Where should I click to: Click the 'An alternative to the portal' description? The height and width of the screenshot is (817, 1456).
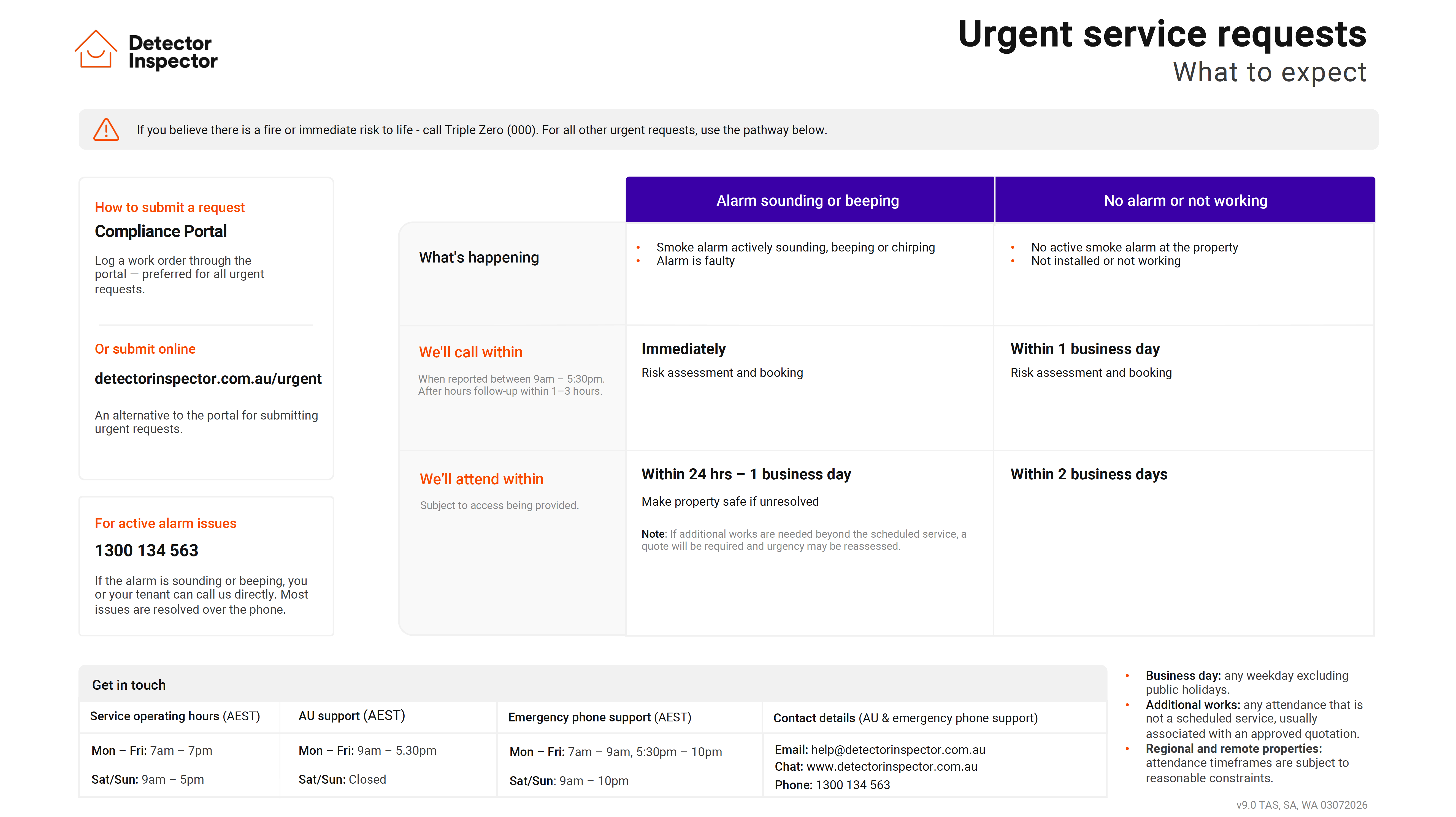(206, 422)
